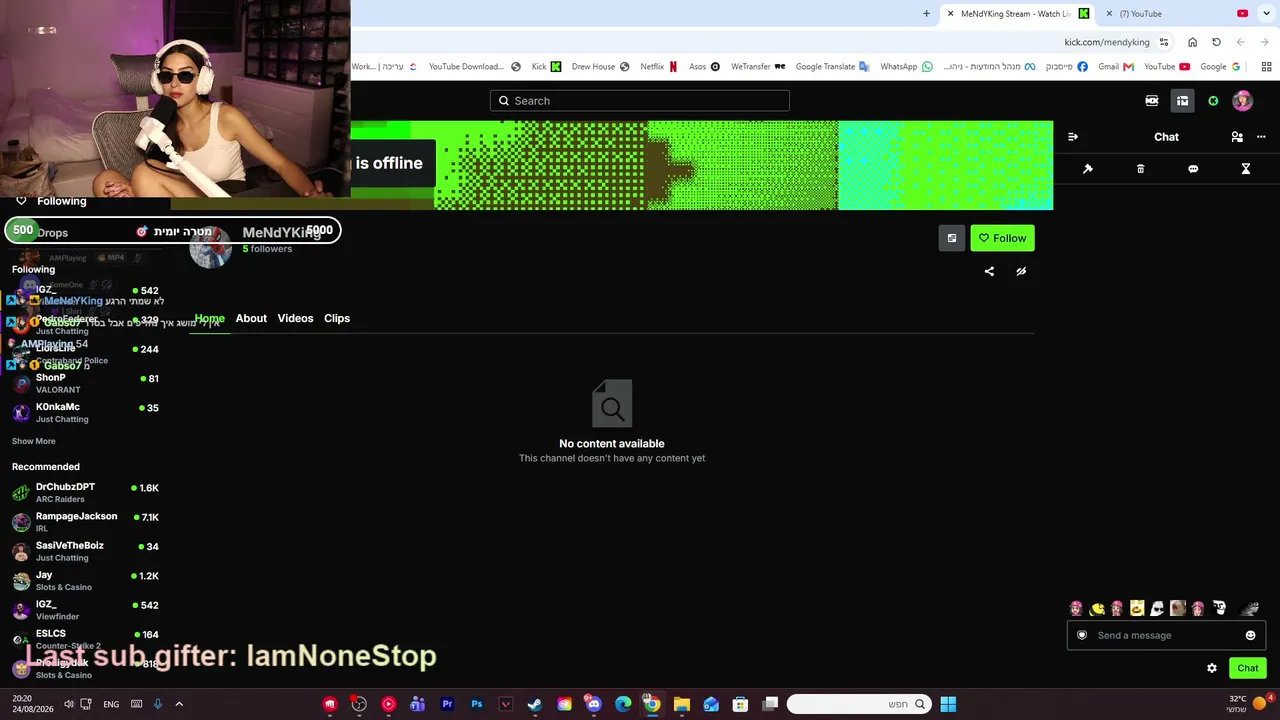Open the chat users list icon
Screen dimensions: 1280x720
tap(1237, 137)
